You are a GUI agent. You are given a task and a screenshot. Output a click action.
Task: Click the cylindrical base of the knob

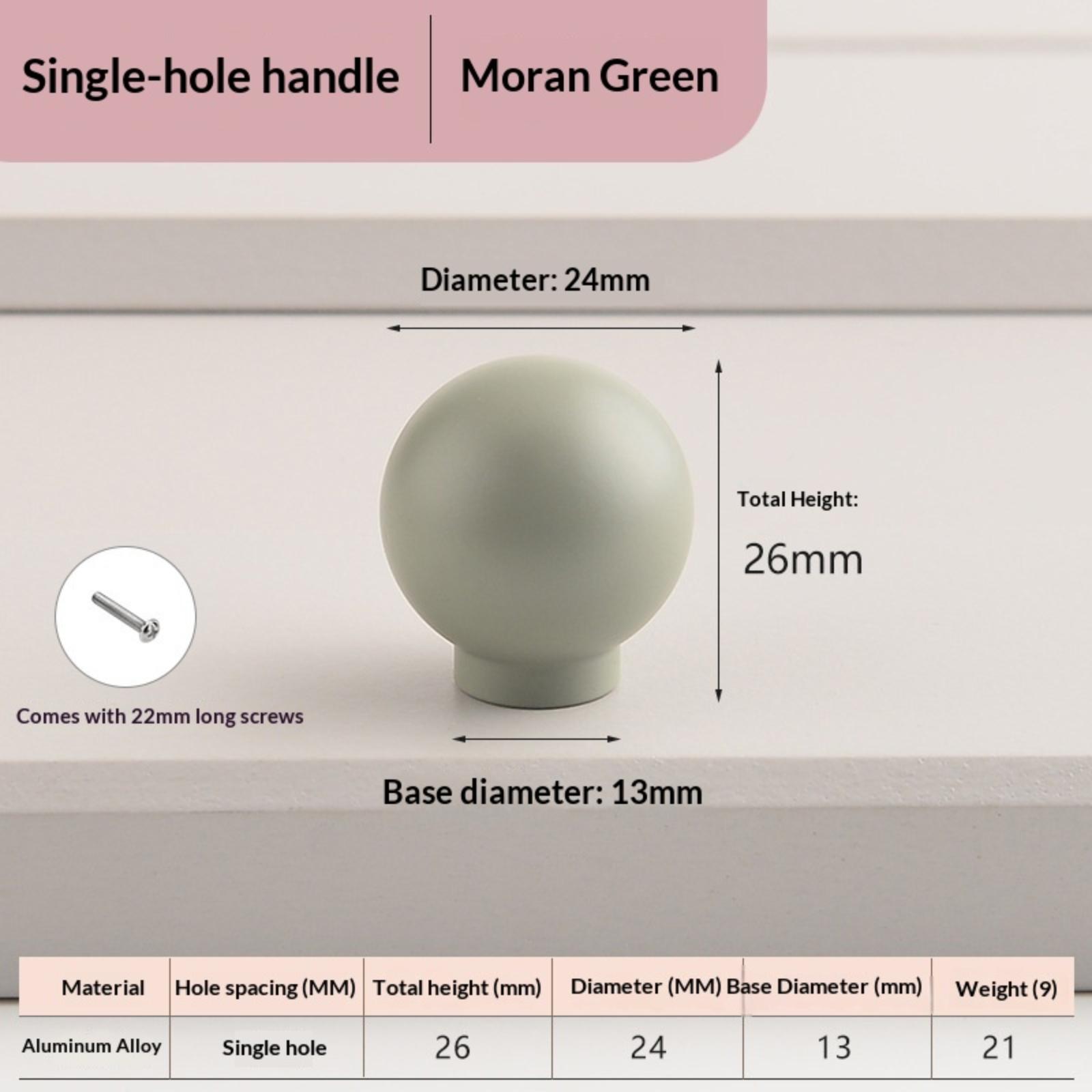537,676
